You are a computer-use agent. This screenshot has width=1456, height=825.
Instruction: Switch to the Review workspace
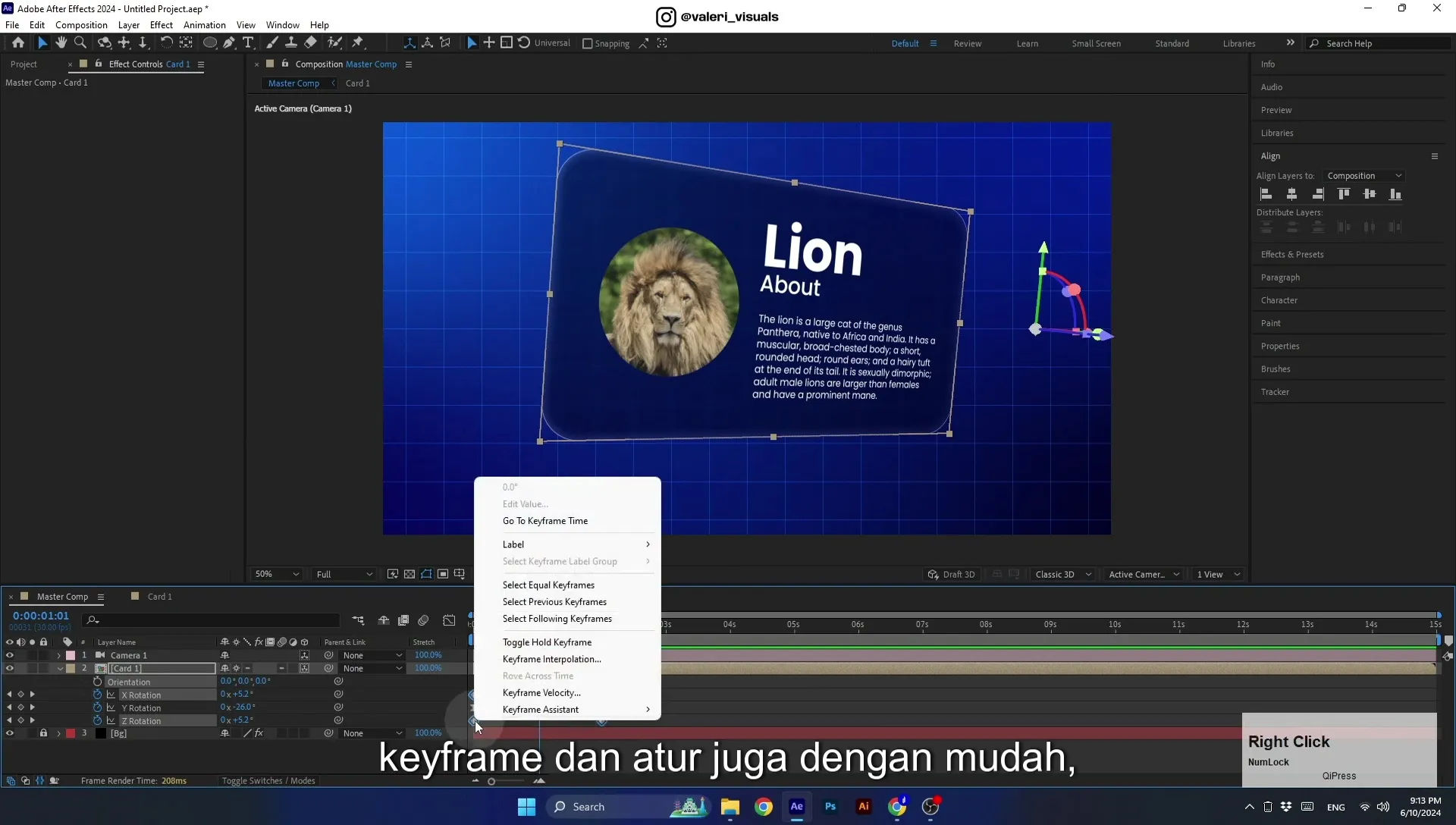pos(968,43)
